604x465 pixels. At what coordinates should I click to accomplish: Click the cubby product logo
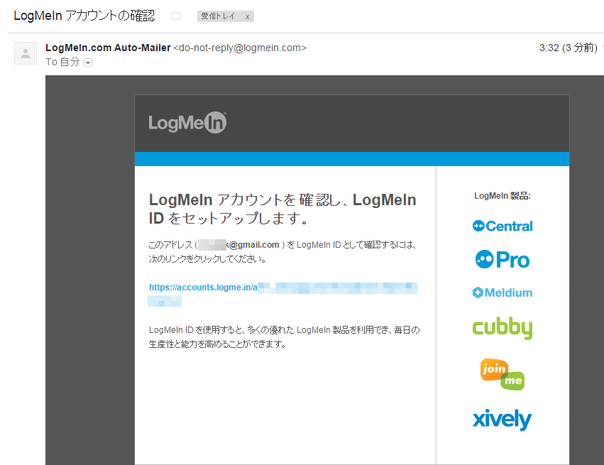click(x=502, y=328)
